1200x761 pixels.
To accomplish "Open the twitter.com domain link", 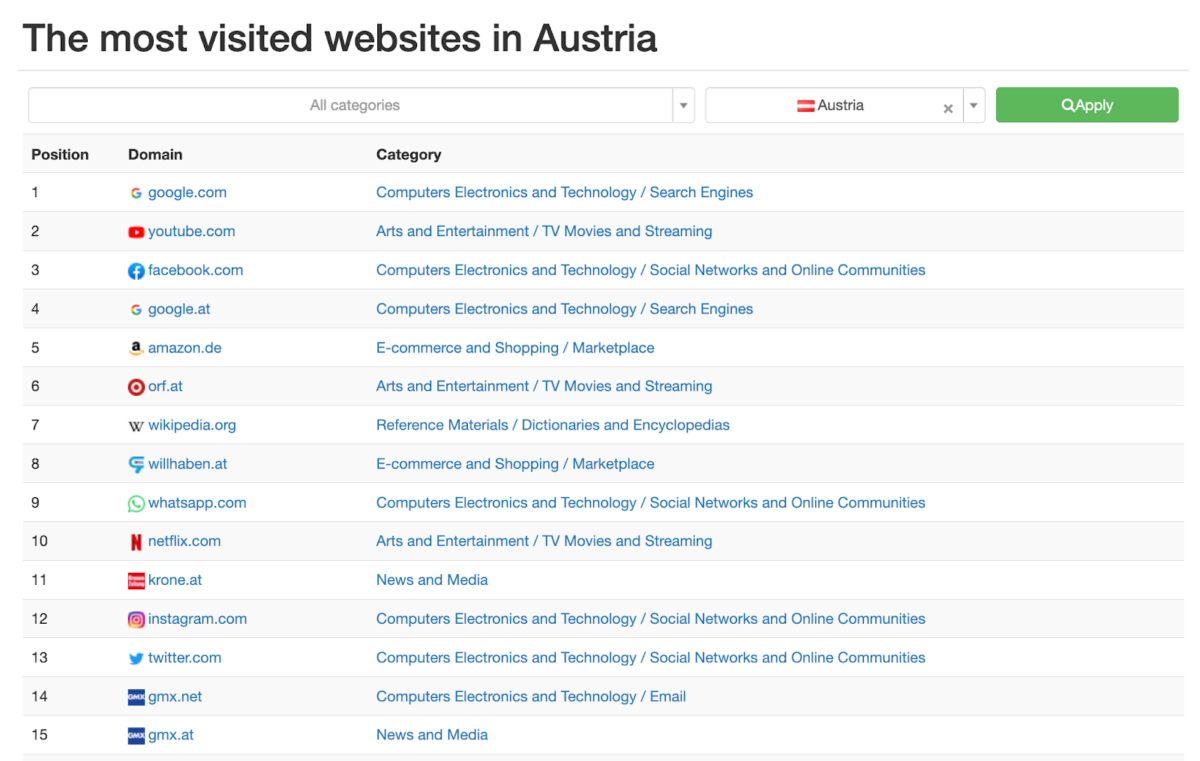I will pyautogui.click(x=184, y=658).
